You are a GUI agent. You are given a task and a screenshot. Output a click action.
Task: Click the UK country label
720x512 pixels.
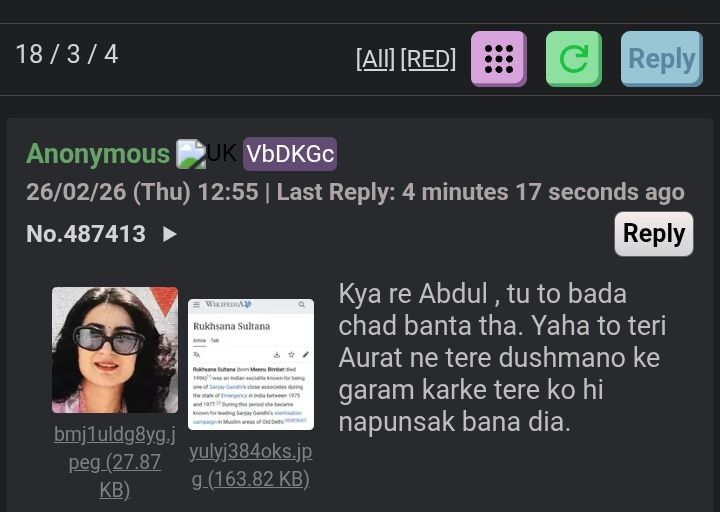coord(222,153)
